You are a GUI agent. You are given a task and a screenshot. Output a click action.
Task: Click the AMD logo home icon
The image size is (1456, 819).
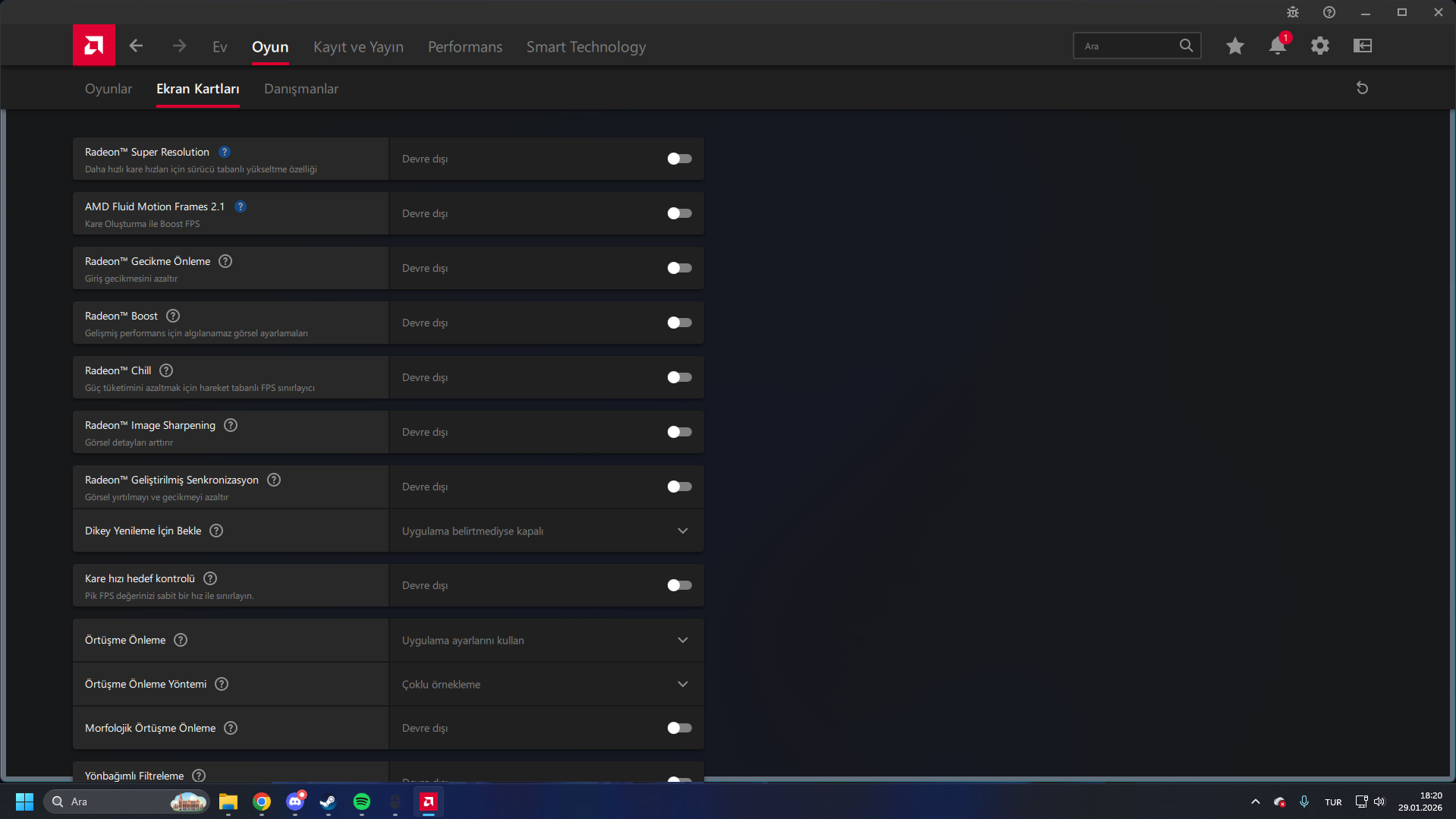(94, 46)
